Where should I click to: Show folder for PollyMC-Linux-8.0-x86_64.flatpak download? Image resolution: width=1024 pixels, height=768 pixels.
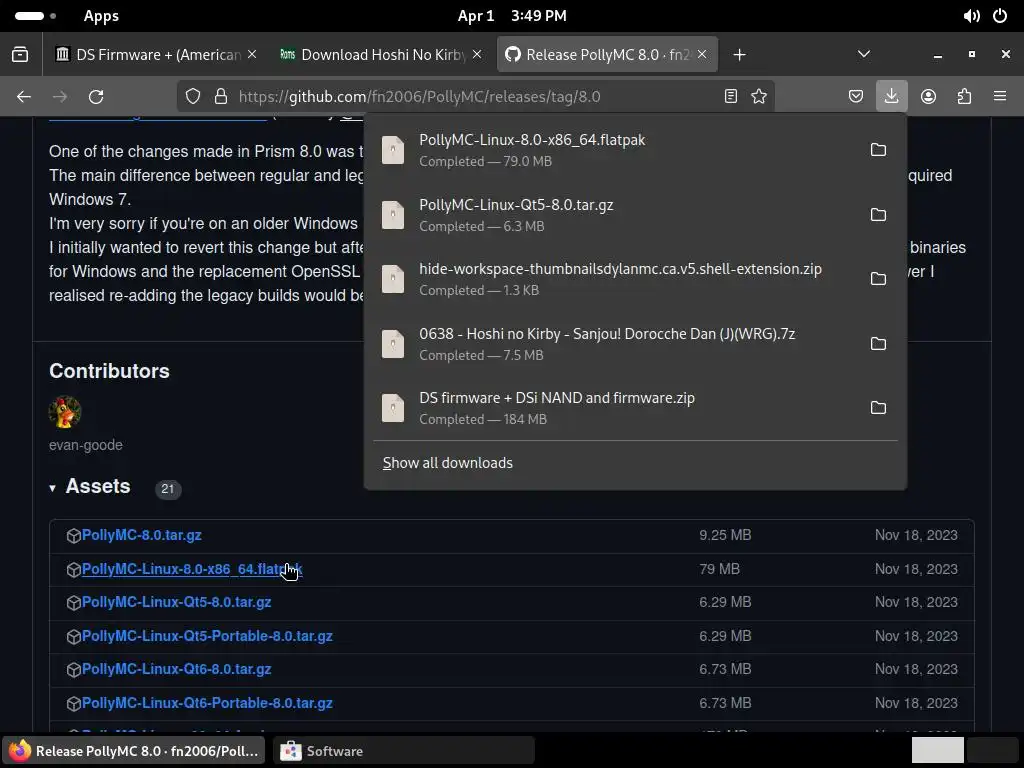click(878, 150)
